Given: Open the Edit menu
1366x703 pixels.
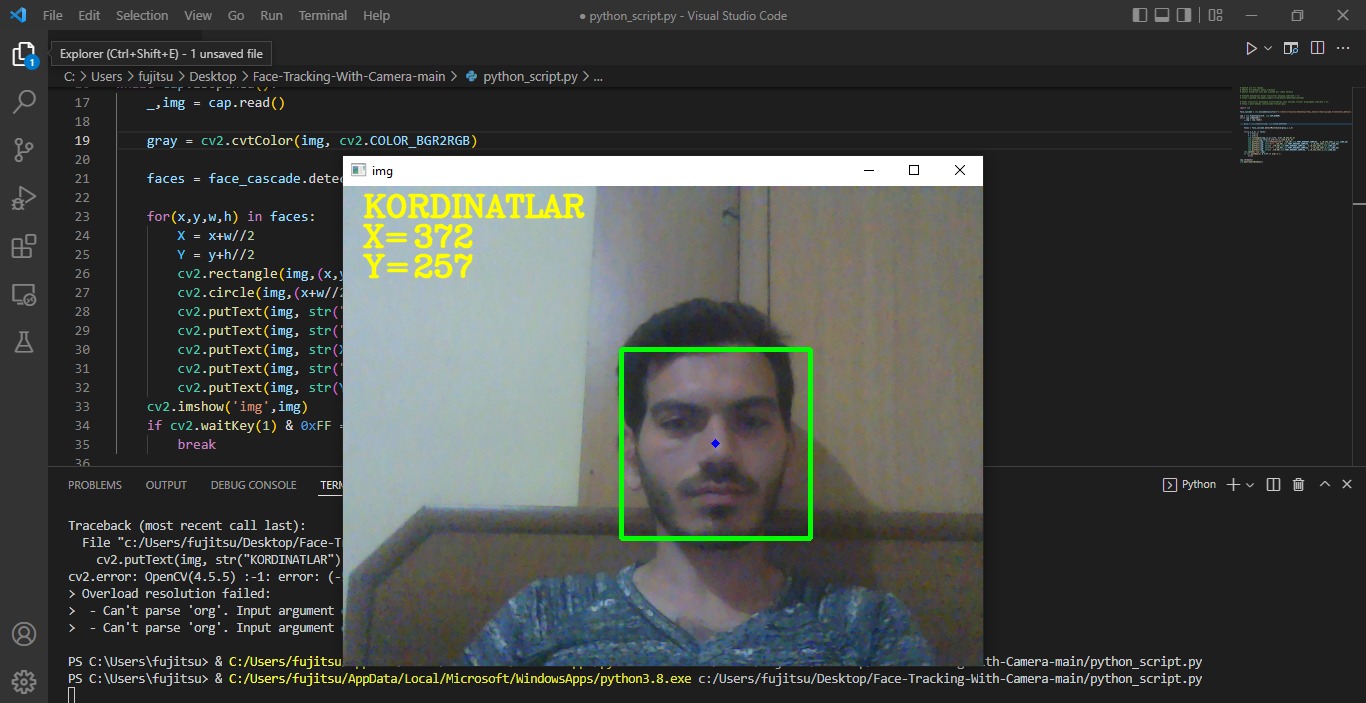Looking at the screenshot, I should pos(89,15).
